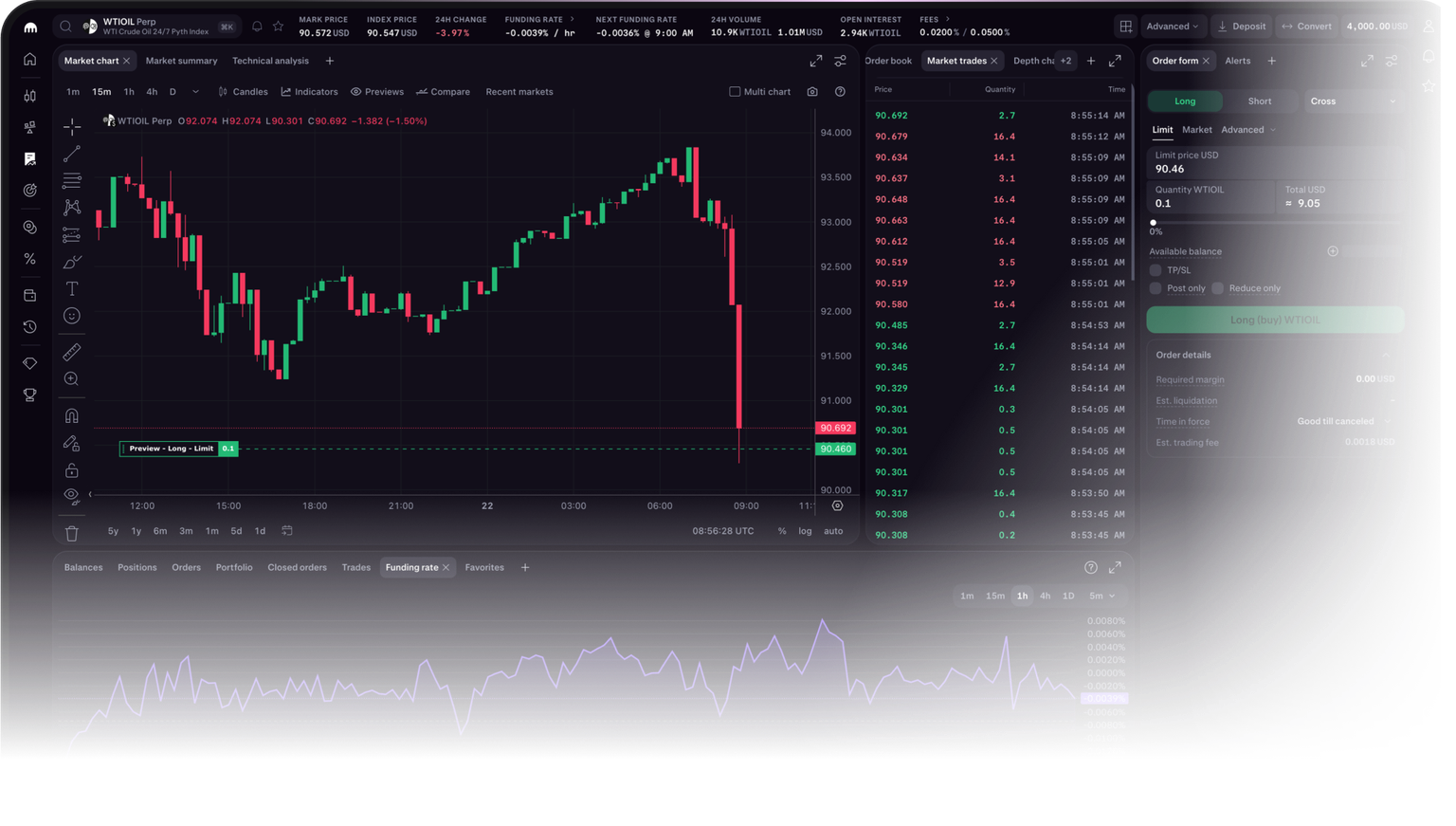Open the 5m interval dropdown in the Funding rate panel

coord(1101,597)
